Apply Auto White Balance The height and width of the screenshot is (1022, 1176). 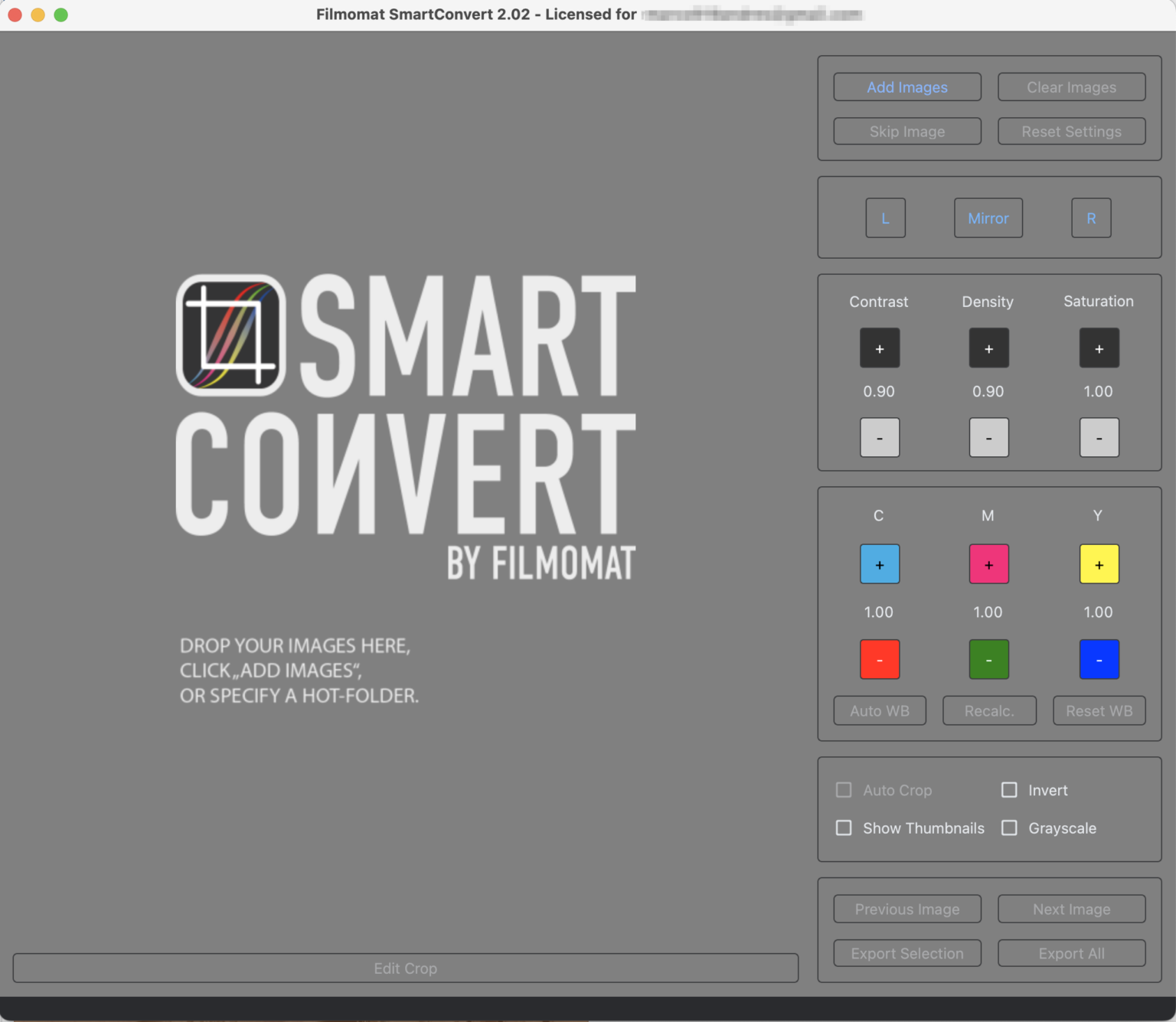coord(879,710)
